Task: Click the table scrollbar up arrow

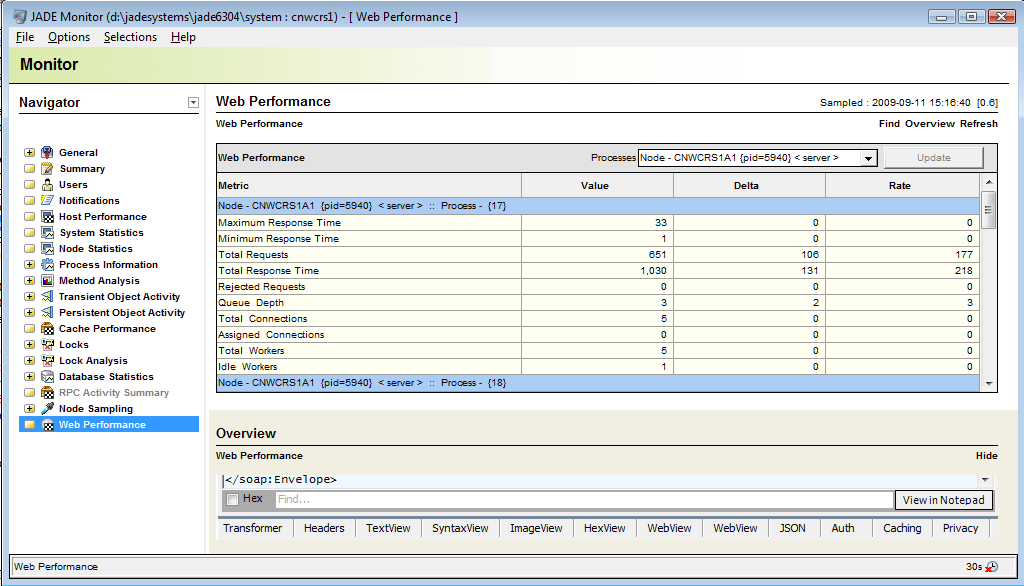Action: click(x=989, y=182)
